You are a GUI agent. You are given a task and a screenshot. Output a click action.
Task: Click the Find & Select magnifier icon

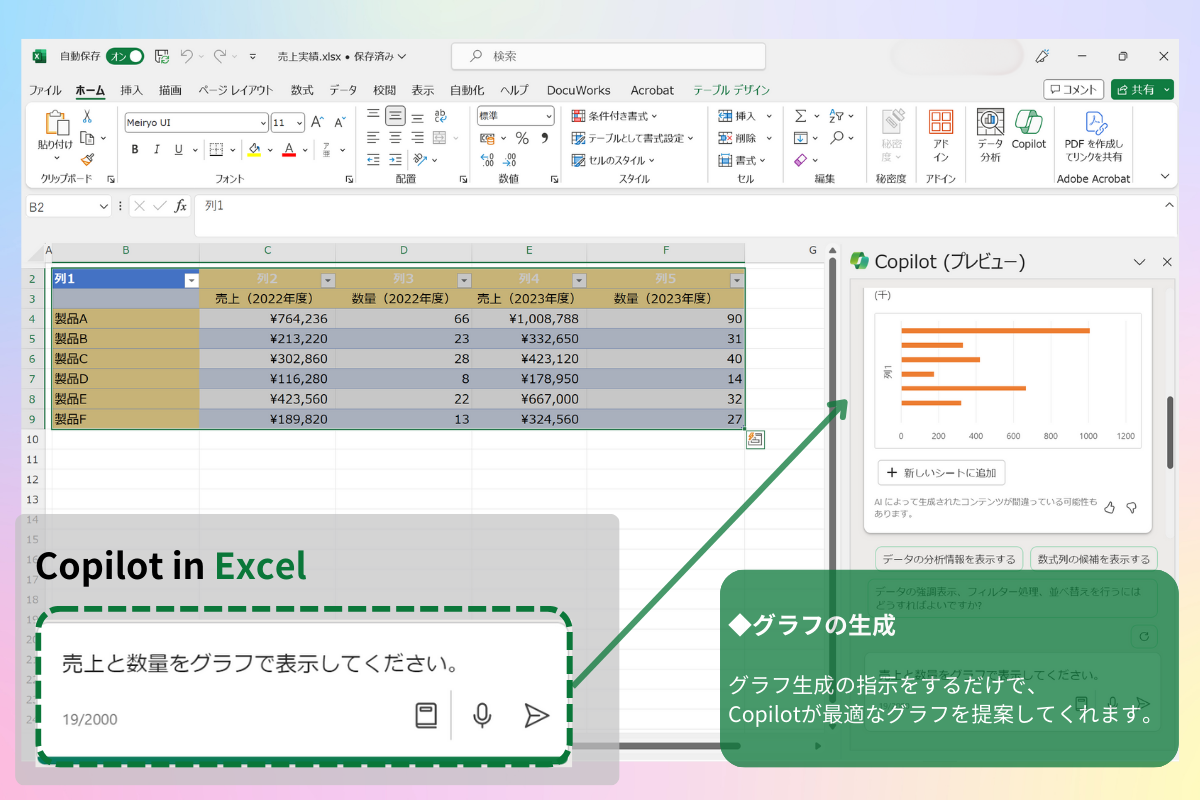(837, 138)
